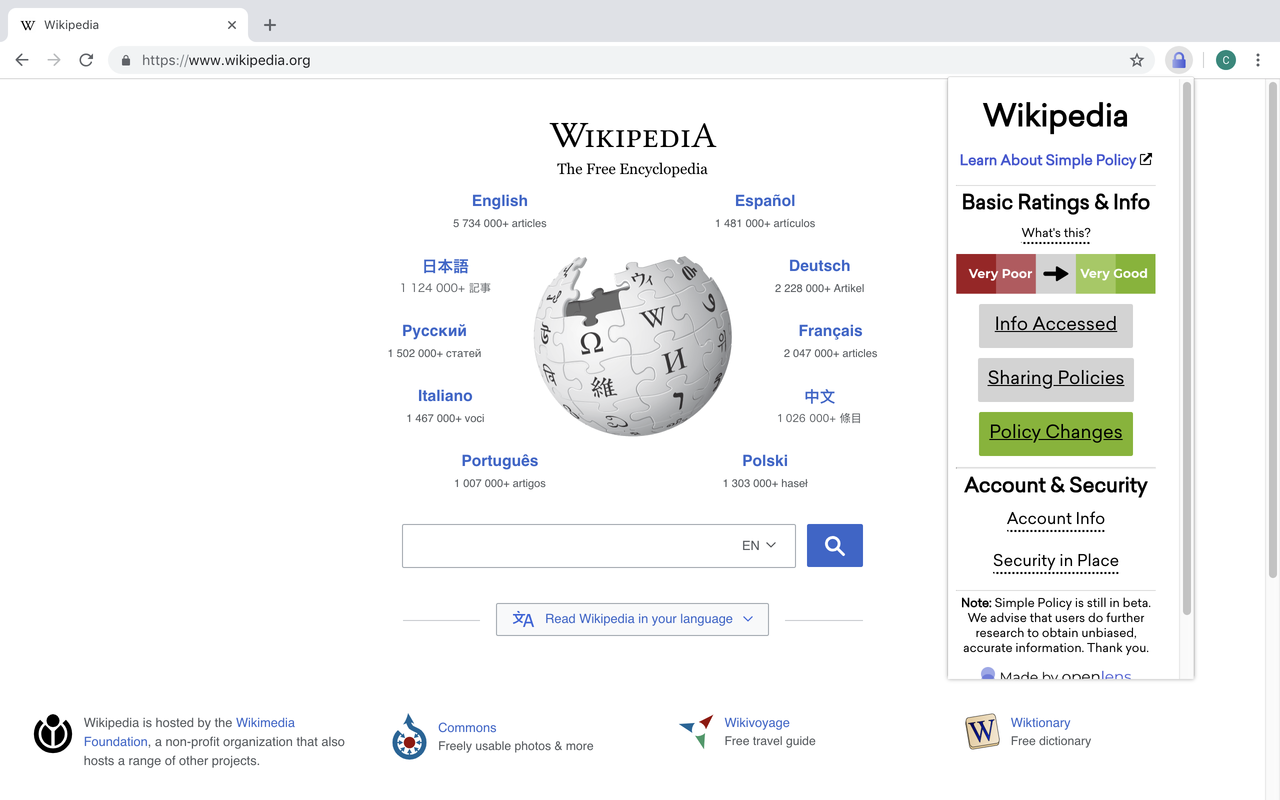
Task: Click Account Info link
Action: (1056, 519)
